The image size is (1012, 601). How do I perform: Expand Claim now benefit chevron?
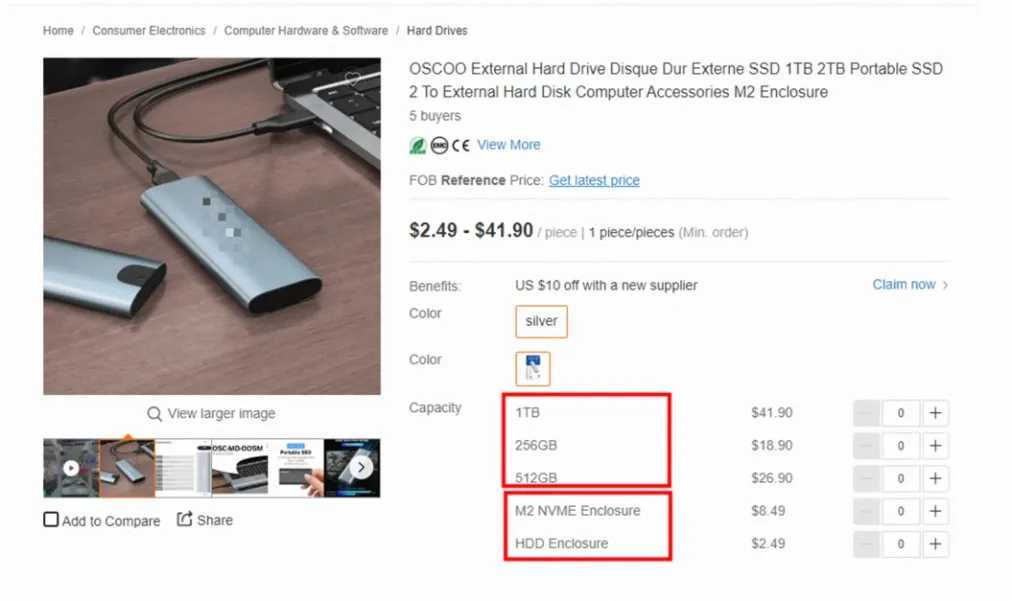click(x=945, y=285)
